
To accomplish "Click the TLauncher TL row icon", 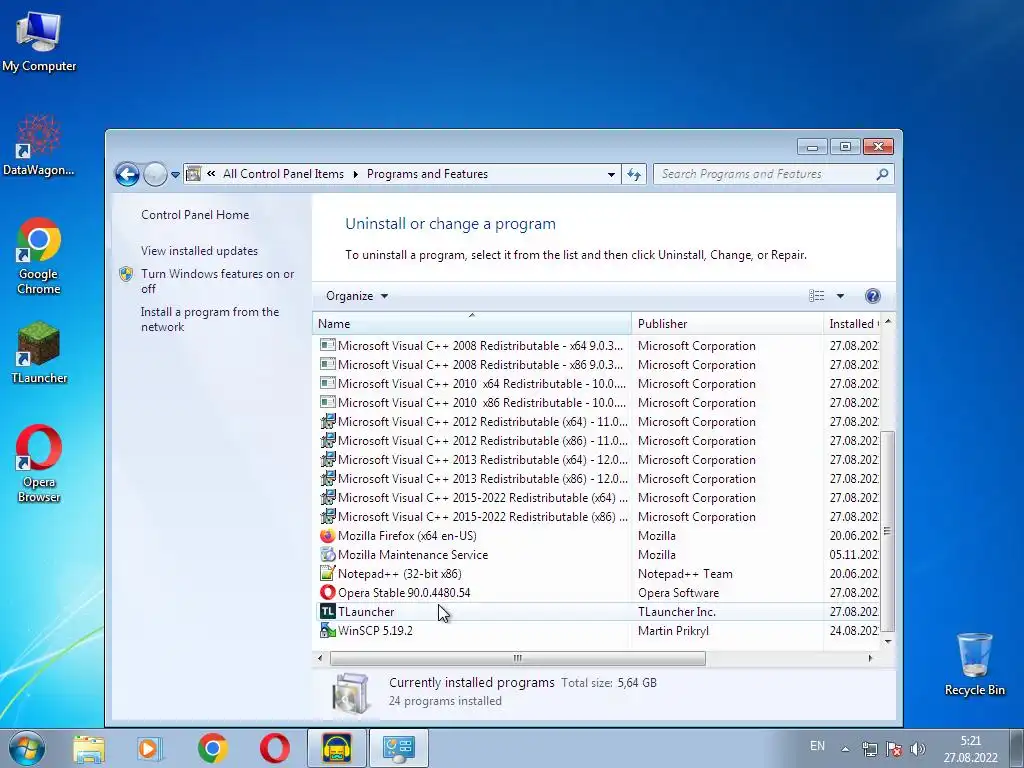I will click(x=327, y=611).
